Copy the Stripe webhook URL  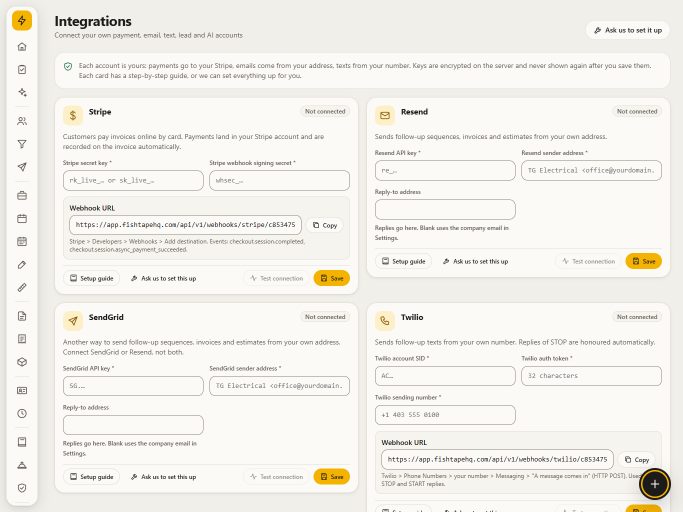(325, 225)
